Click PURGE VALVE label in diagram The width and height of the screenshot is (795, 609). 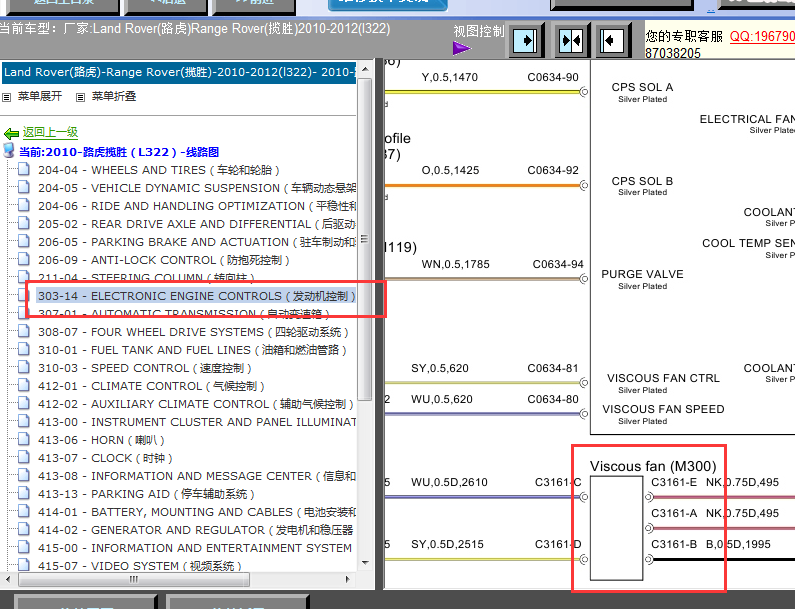tap(642, 274)
